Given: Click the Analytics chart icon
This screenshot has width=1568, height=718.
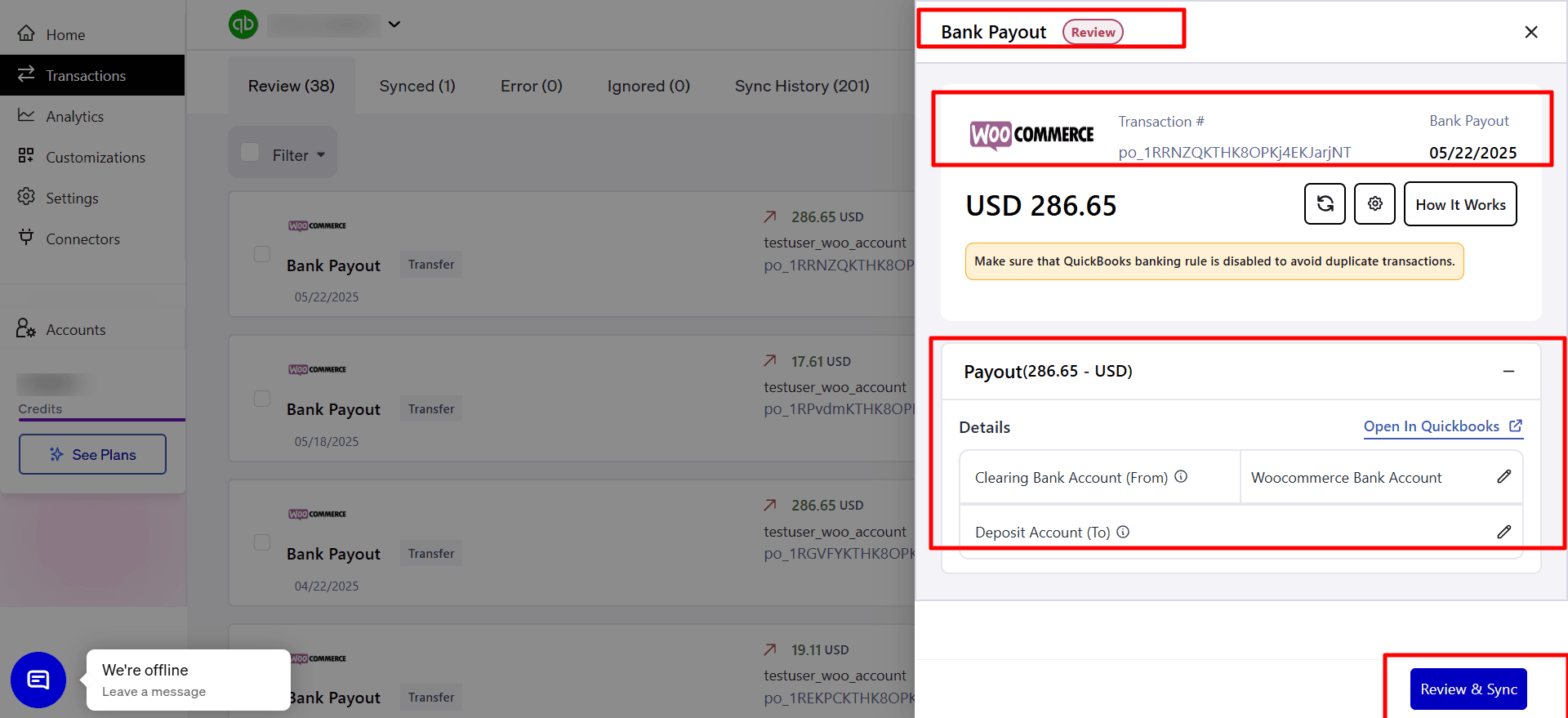Looking at the screenshot, I should [26, 115].
